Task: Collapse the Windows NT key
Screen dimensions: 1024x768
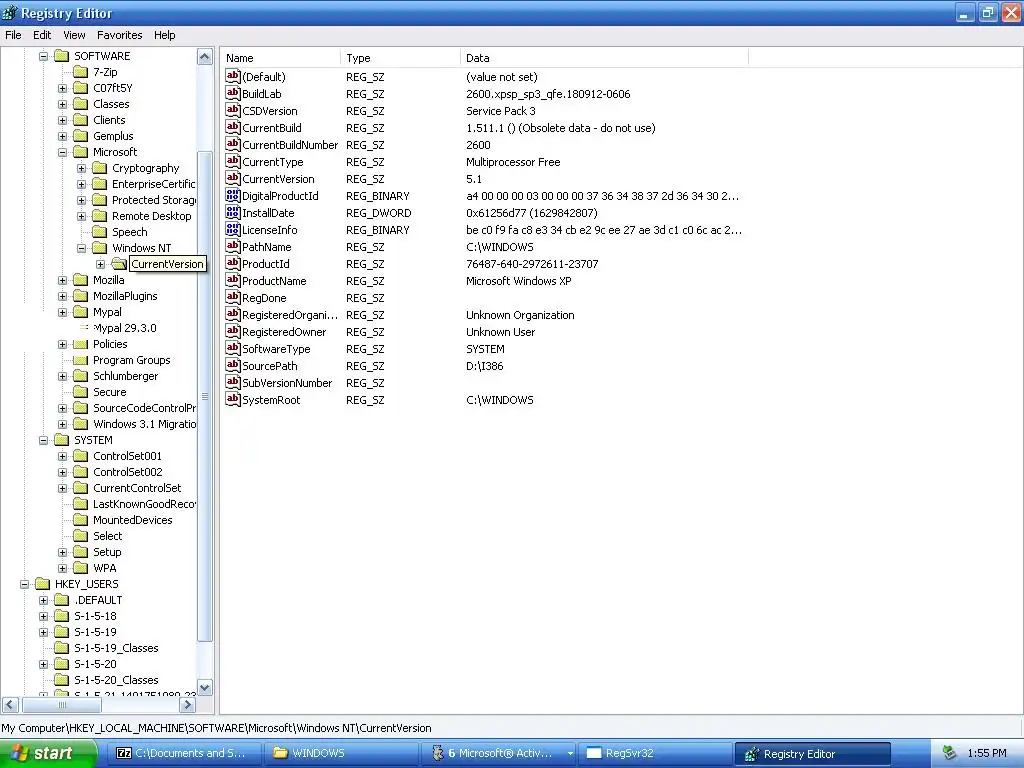Action: [82, 248]
